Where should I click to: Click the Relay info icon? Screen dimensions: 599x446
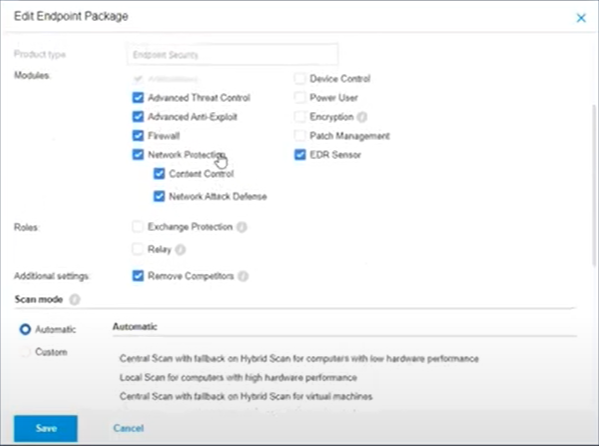point(180,250)
